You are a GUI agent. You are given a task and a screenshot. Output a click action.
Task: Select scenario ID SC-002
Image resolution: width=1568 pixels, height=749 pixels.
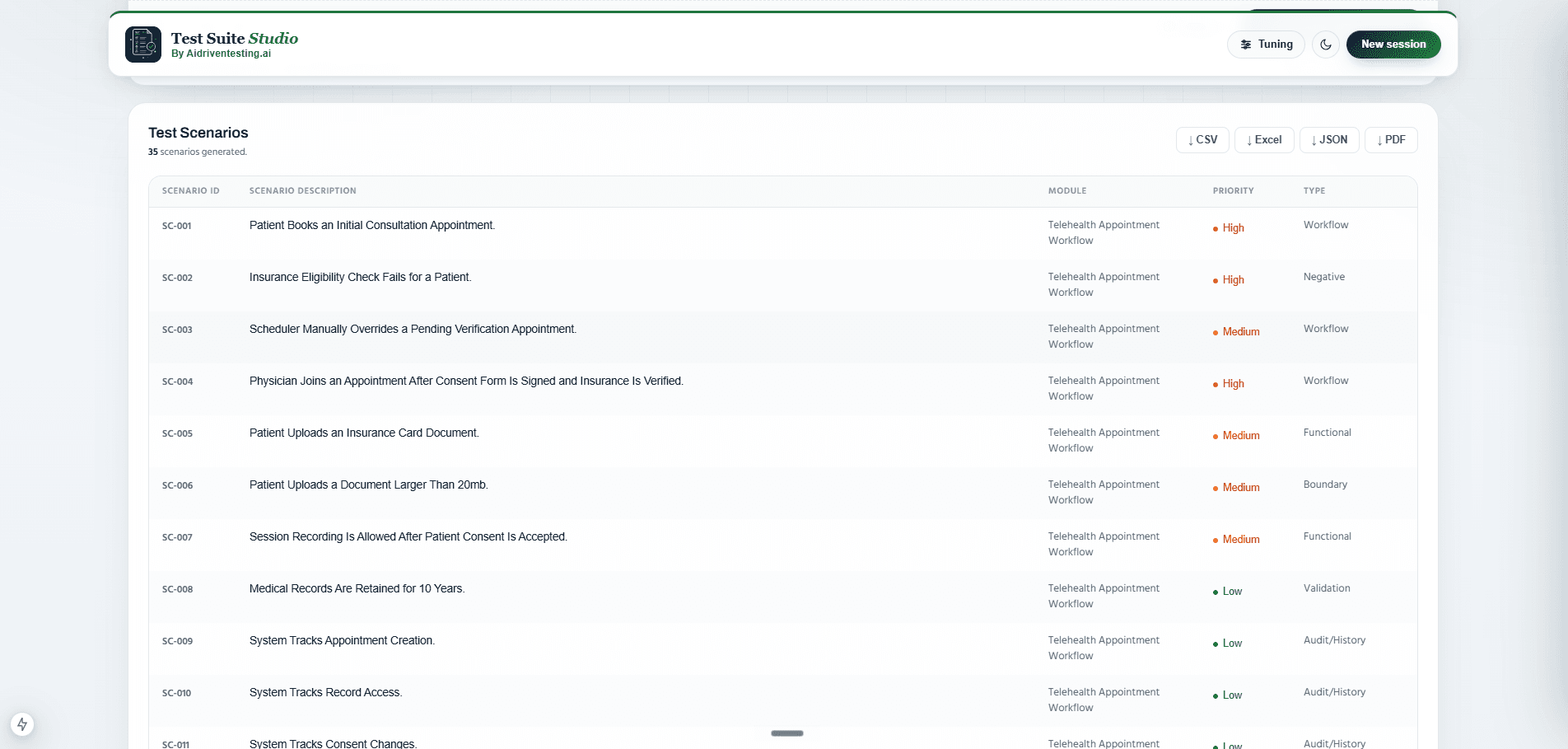(x=177, y=278)
